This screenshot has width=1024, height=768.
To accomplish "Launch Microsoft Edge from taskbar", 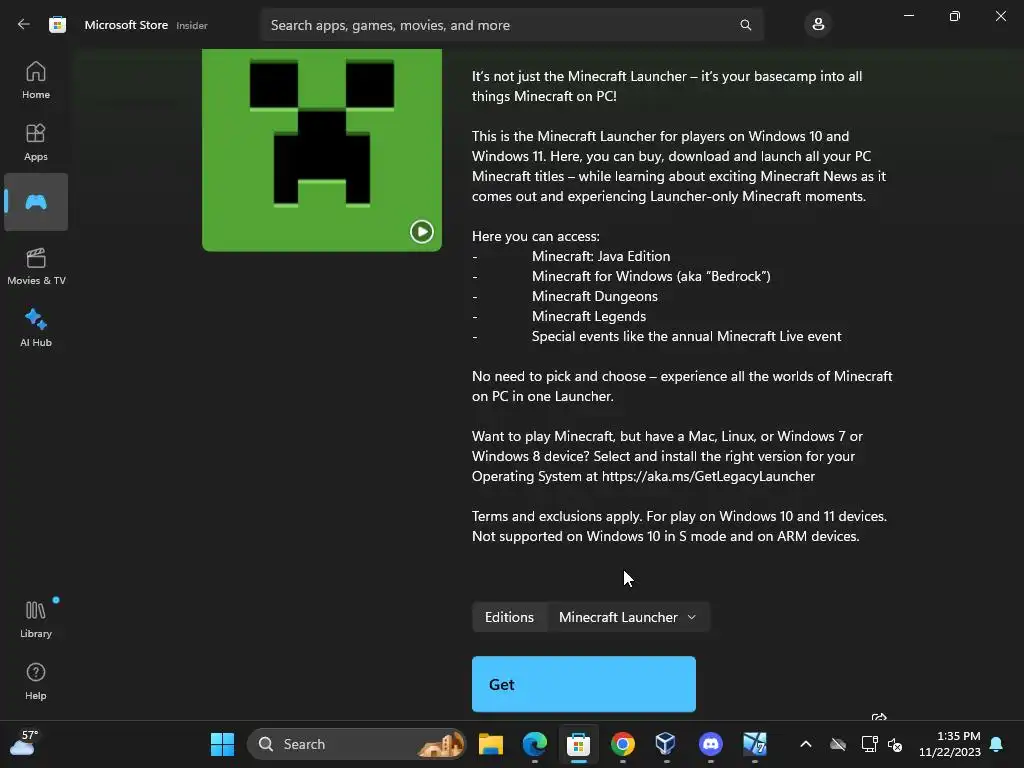I will 535,744.
